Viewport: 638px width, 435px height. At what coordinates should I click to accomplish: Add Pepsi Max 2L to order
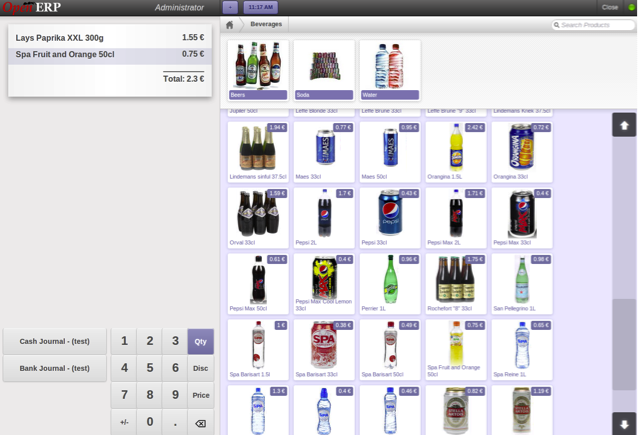(456, 218)
